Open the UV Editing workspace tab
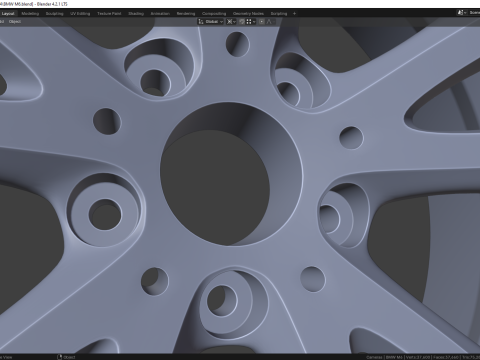 click(80, 14)
